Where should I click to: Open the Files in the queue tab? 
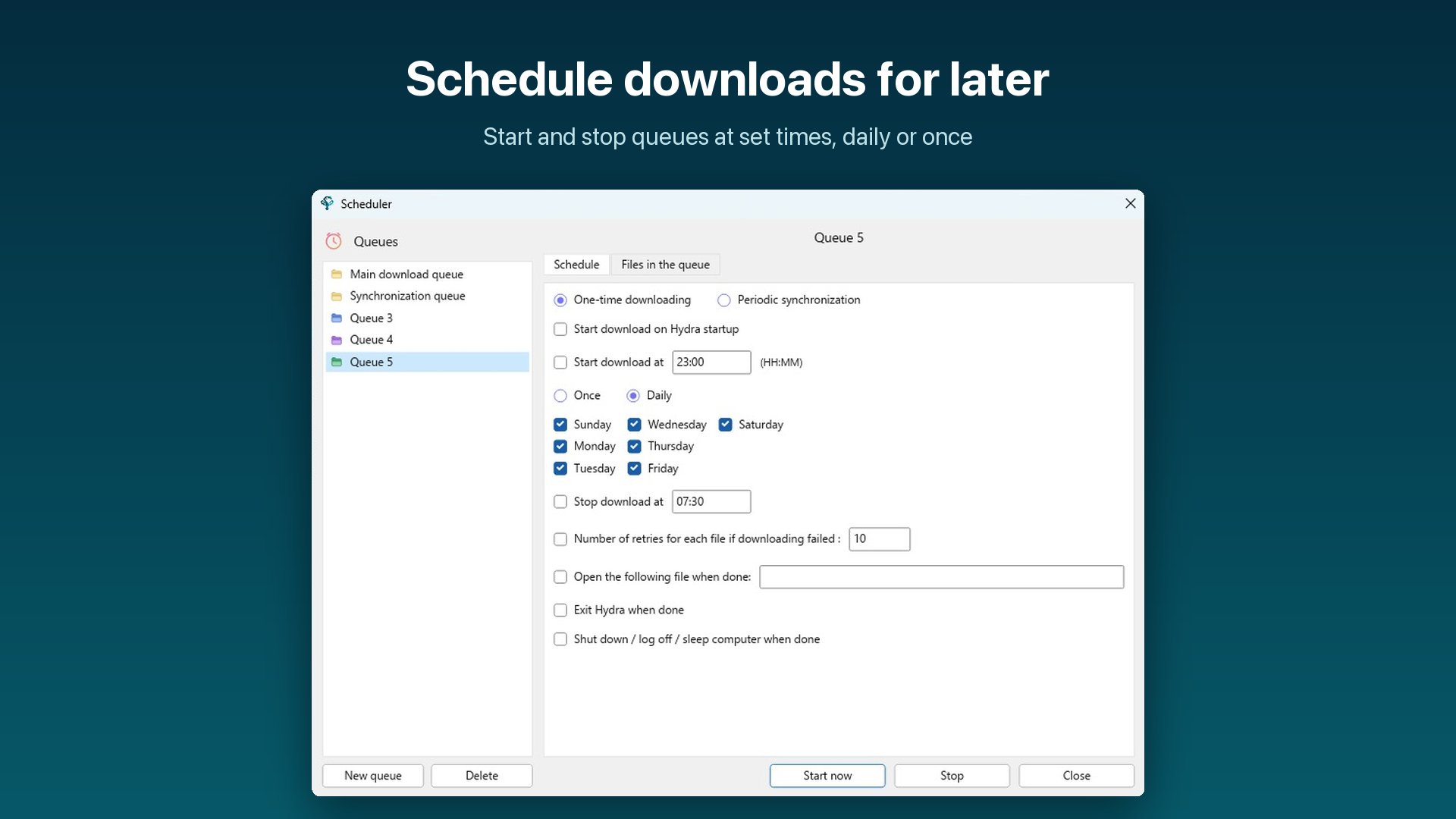[666, 265]
